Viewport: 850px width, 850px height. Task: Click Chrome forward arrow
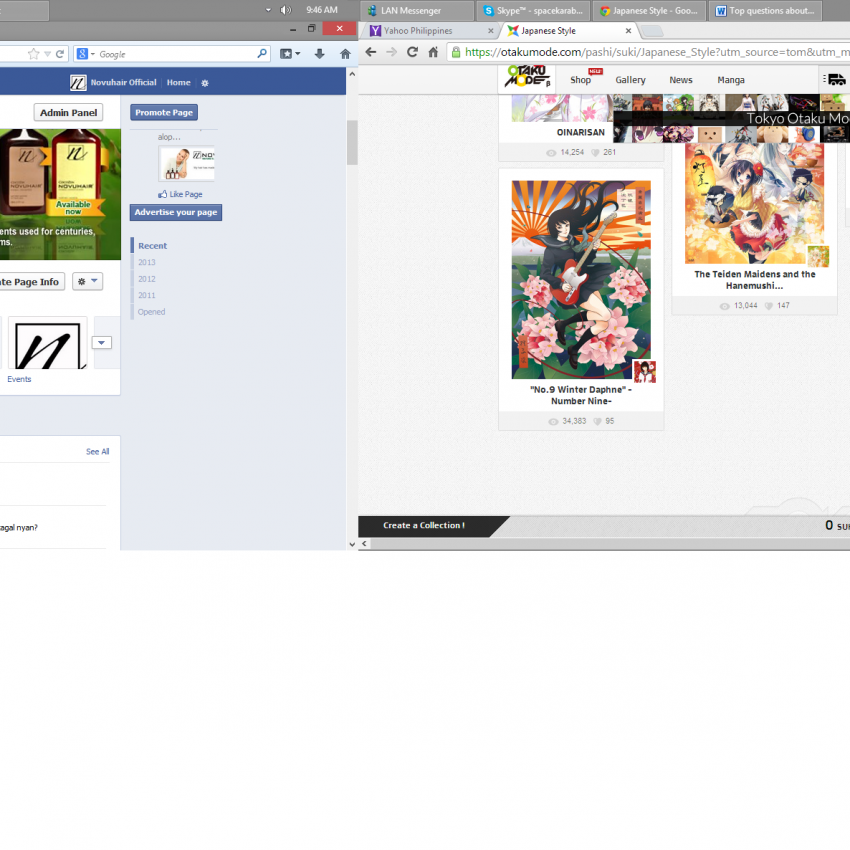click(391, 52)
